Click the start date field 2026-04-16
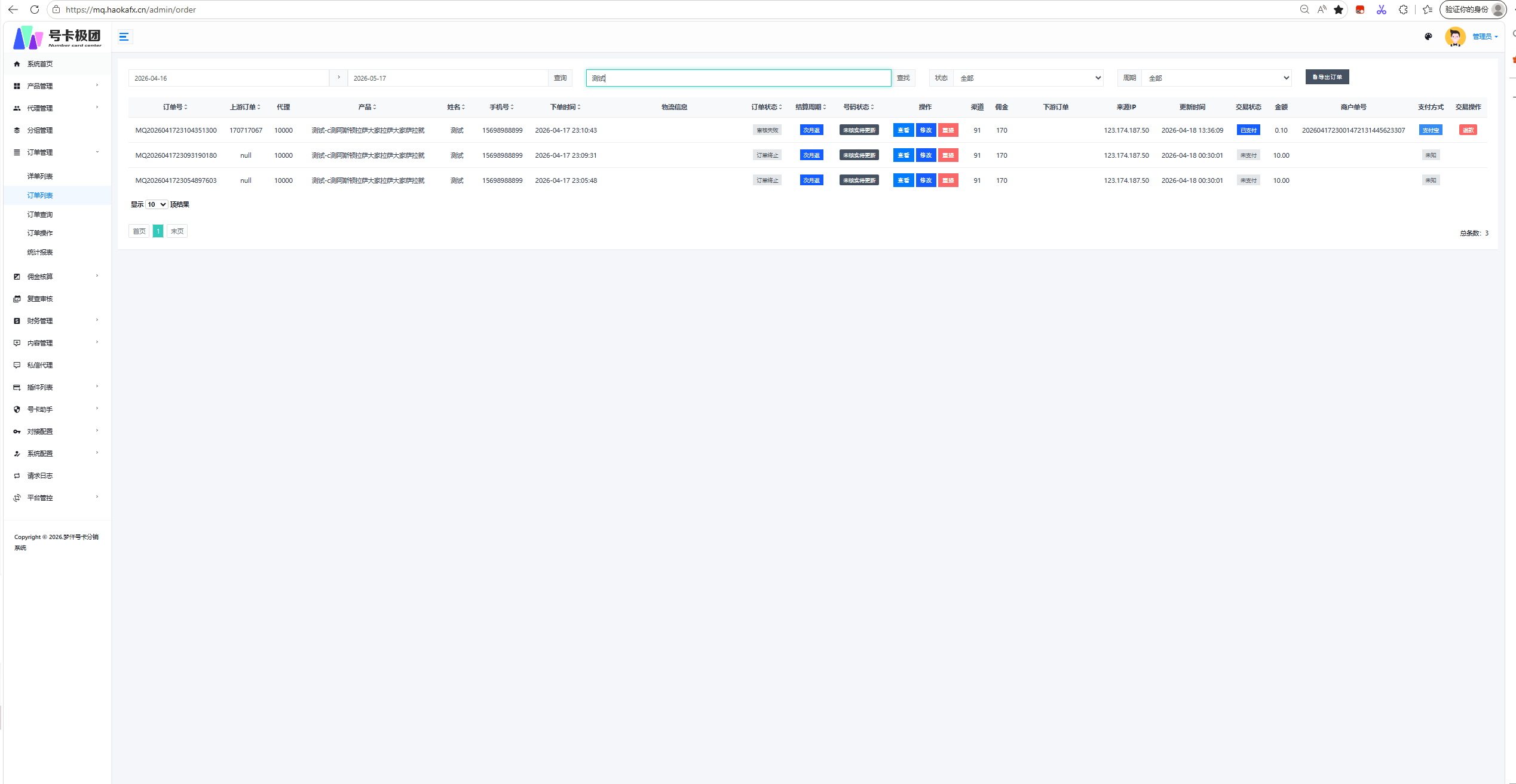The height and width of the screenshot is (784, 1516). pyautogui.click(x=229, y=78)
